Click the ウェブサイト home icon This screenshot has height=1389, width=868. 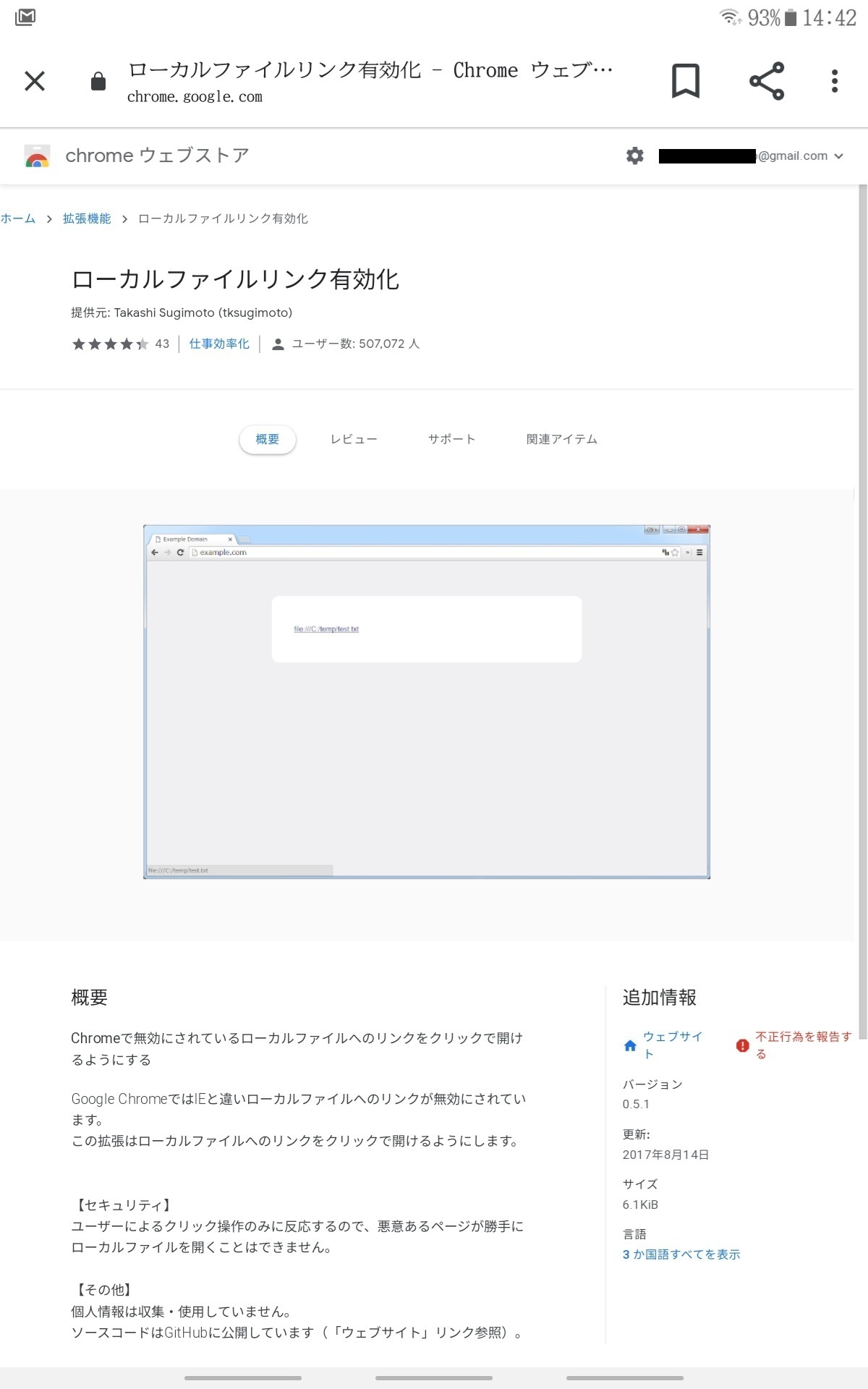pos(630,1046)
